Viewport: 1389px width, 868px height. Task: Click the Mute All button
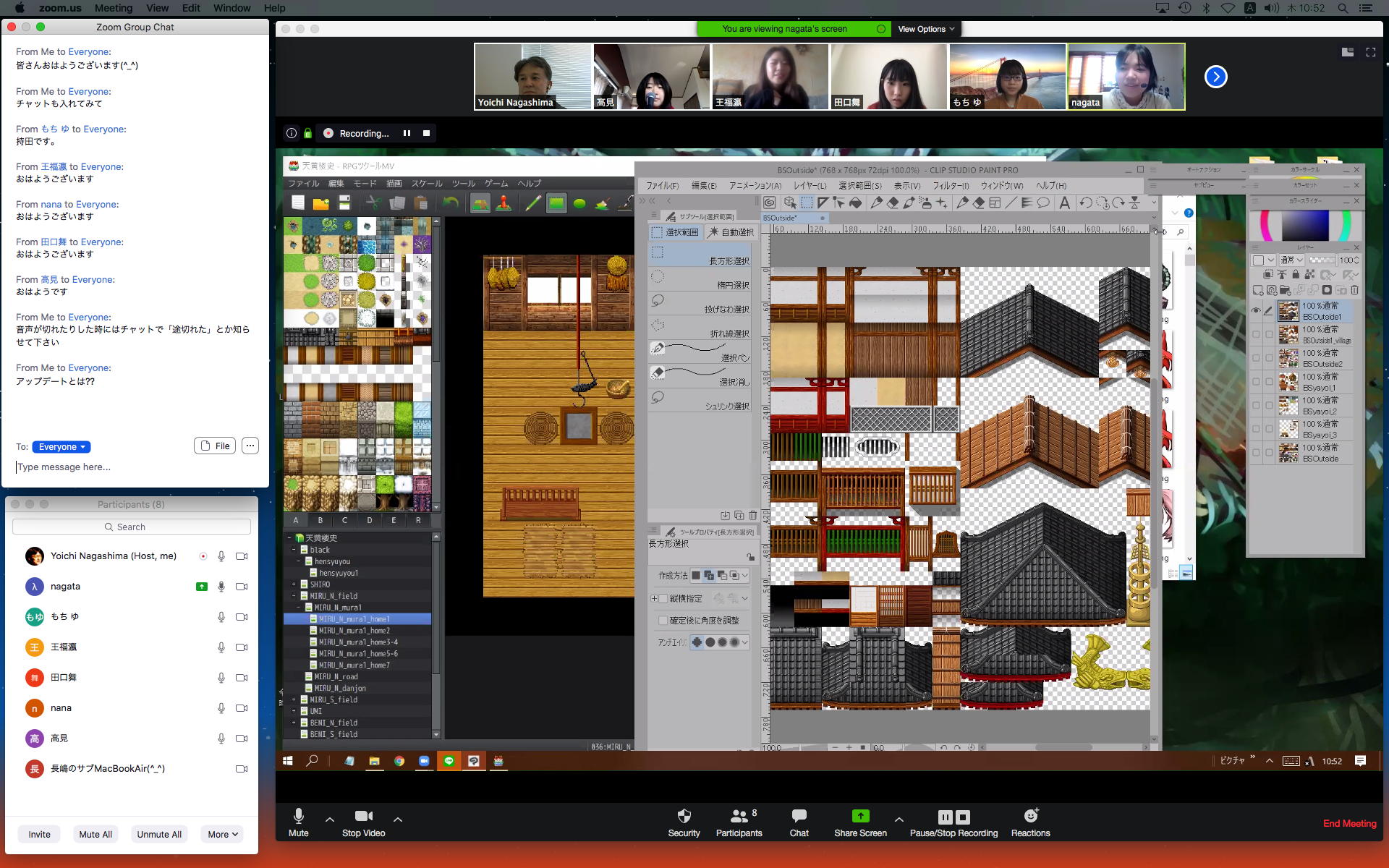point(95,834)
